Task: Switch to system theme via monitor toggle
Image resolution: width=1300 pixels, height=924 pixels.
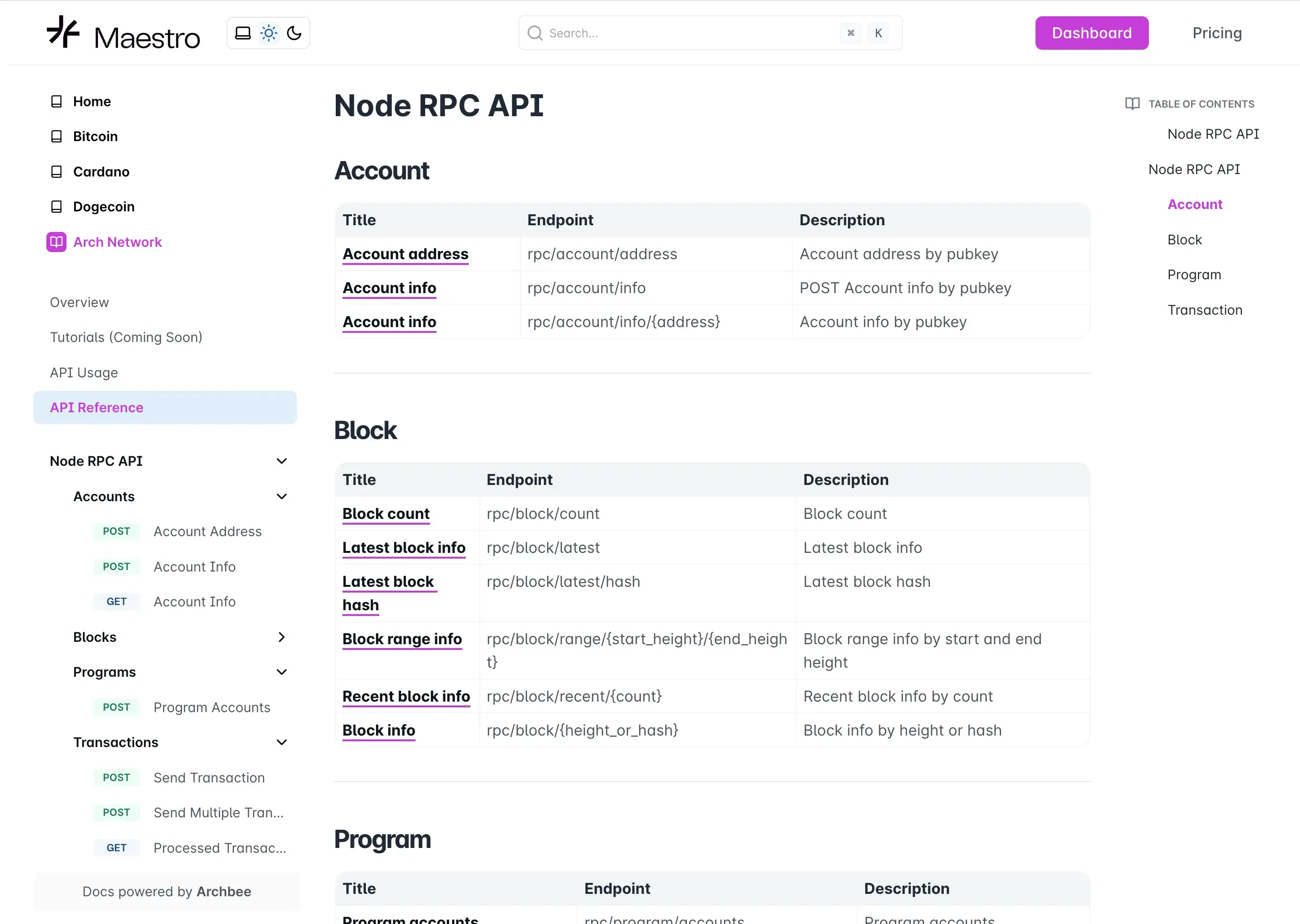Action: pyautogui.click(x=243, y=33)
